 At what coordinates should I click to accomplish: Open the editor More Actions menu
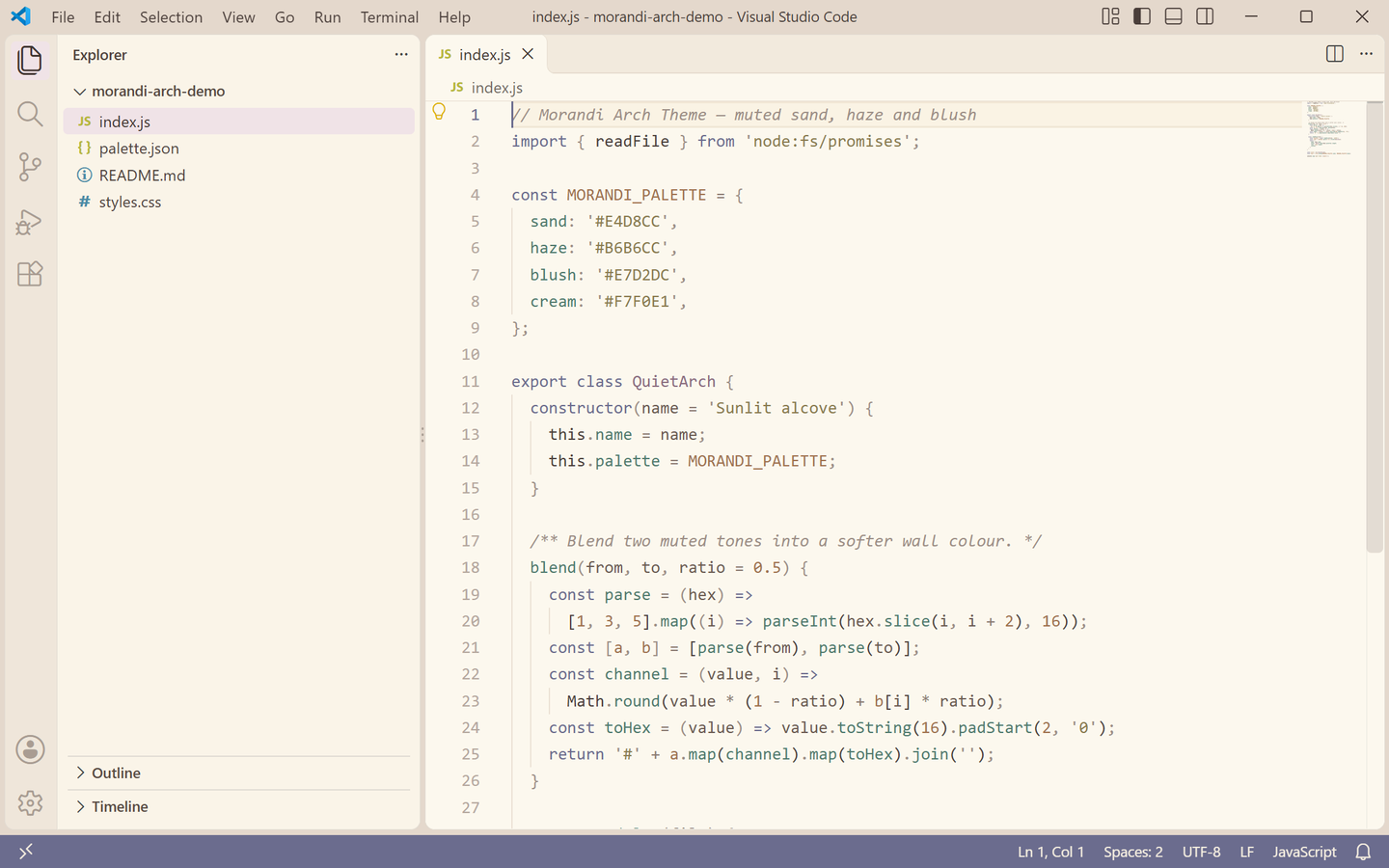pyautogui.click(x=1366, y=54)
